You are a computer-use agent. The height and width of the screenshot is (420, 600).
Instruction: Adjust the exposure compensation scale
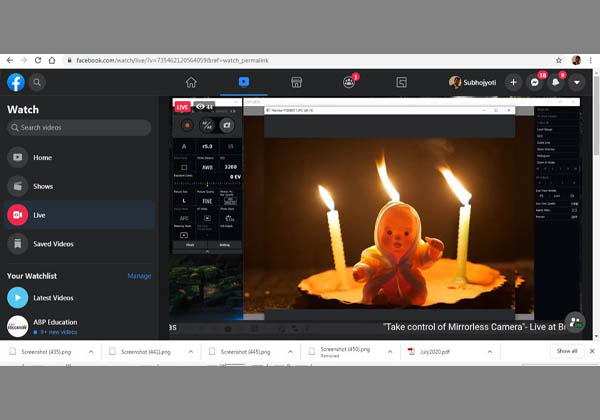pos(207,184)
